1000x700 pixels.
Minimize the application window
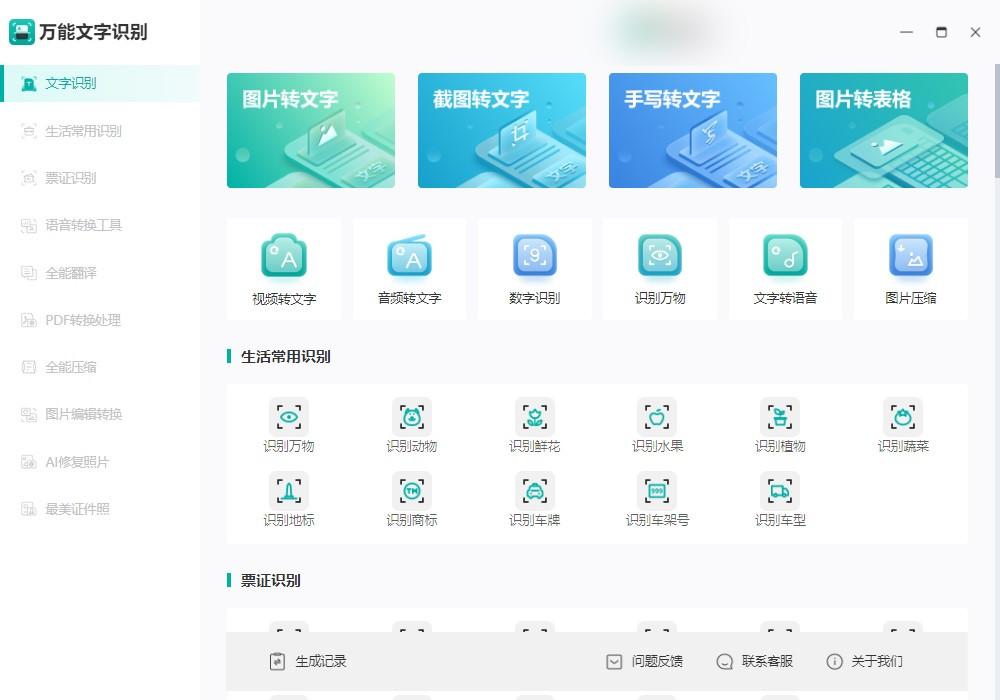coord(906,32)
